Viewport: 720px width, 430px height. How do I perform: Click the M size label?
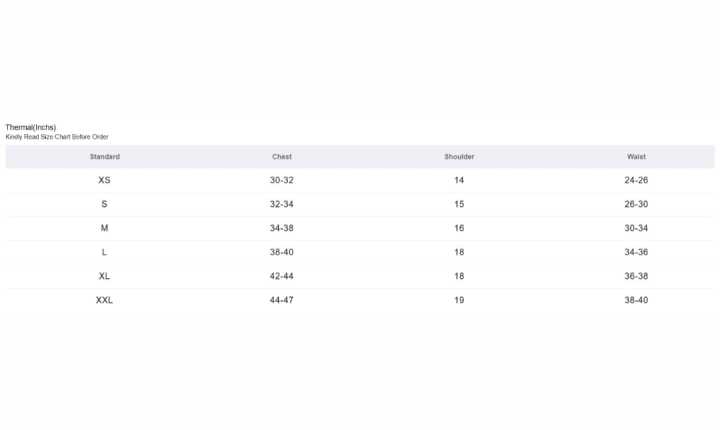coord(105,228)
